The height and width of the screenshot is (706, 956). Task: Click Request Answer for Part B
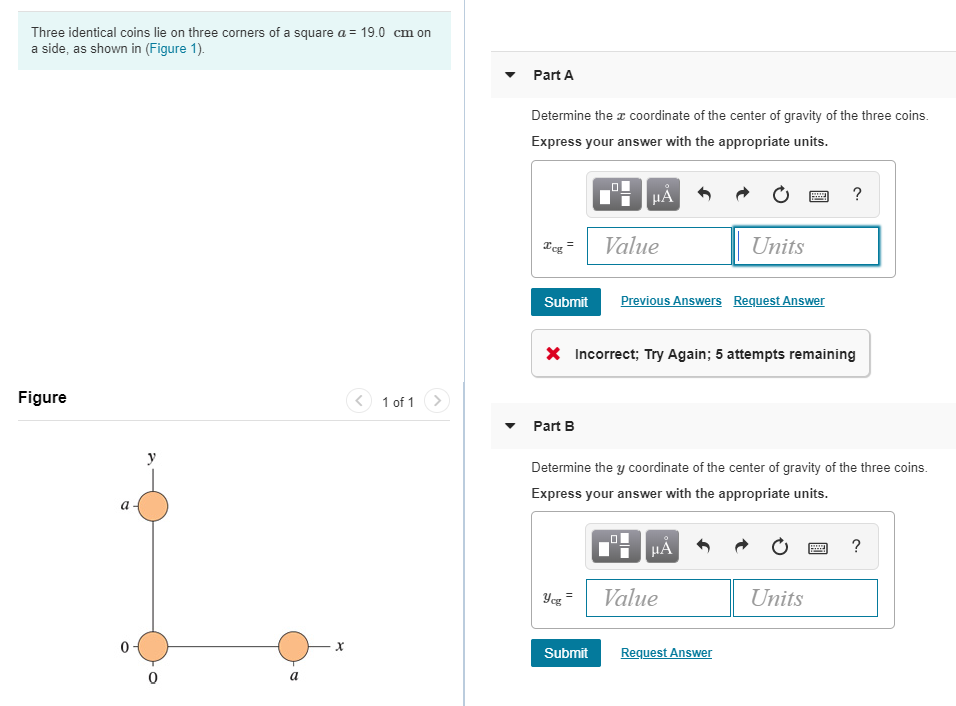point(666,652)
